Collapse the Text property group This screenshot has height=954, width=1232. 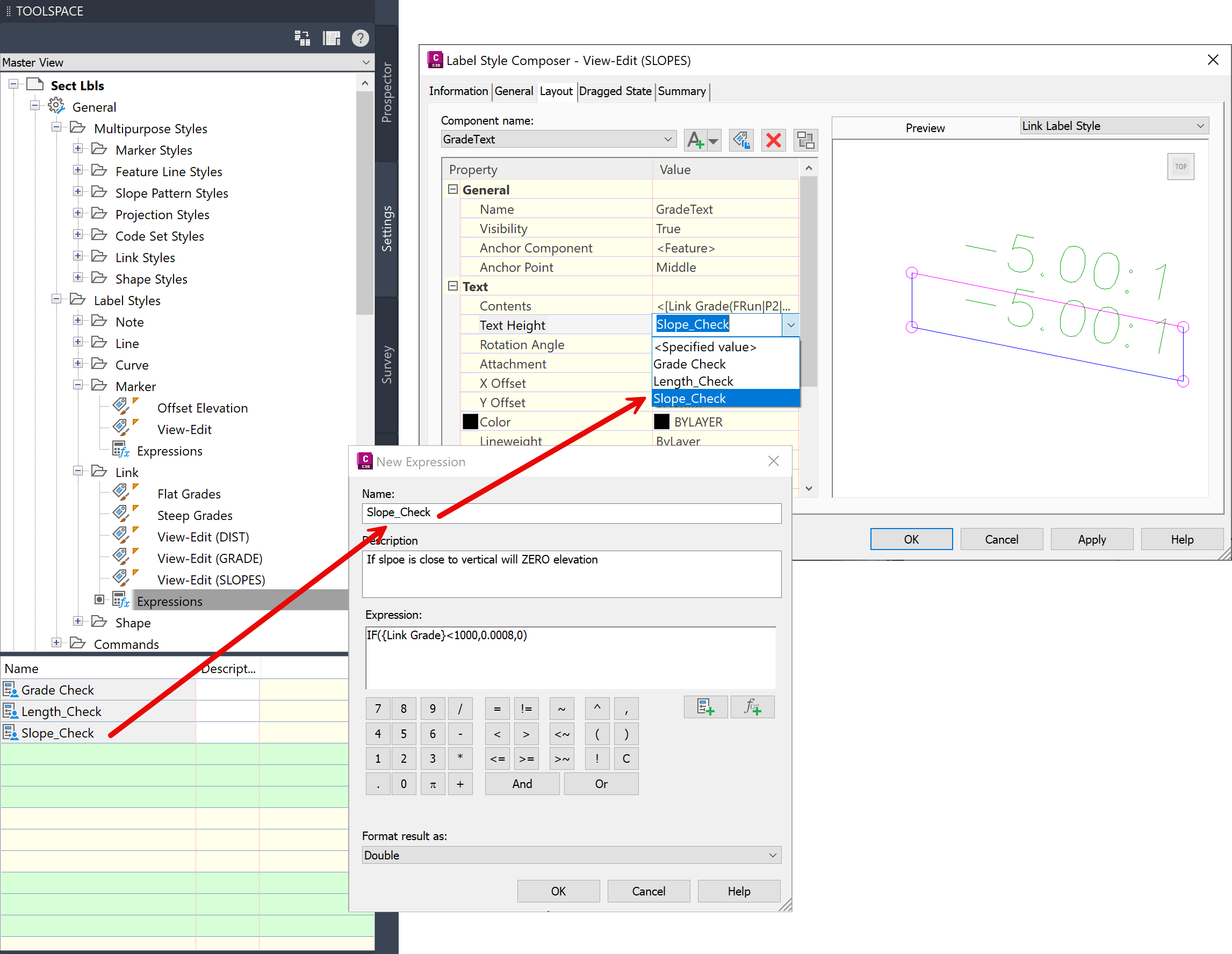[x=452, y=286]
